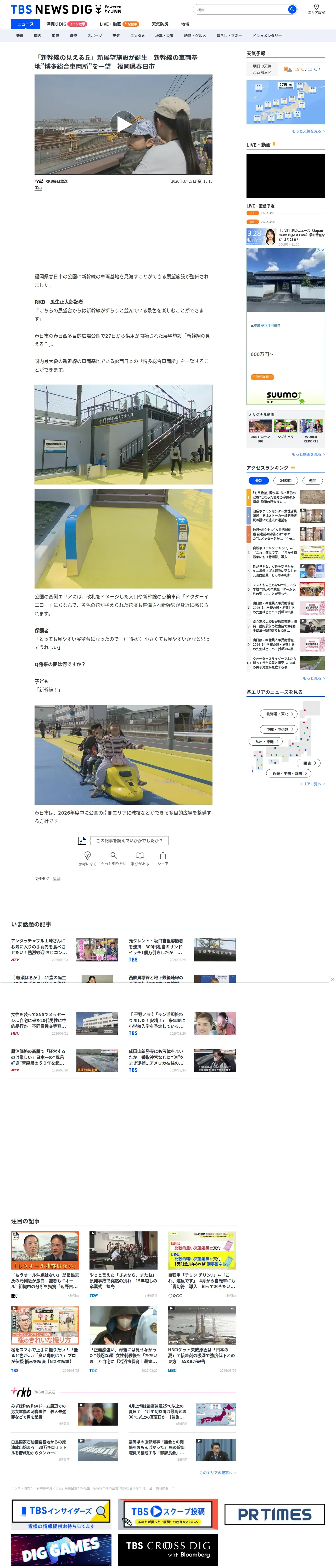
Task: Click the もっと動画を見る link
Action: coord(308,454)
